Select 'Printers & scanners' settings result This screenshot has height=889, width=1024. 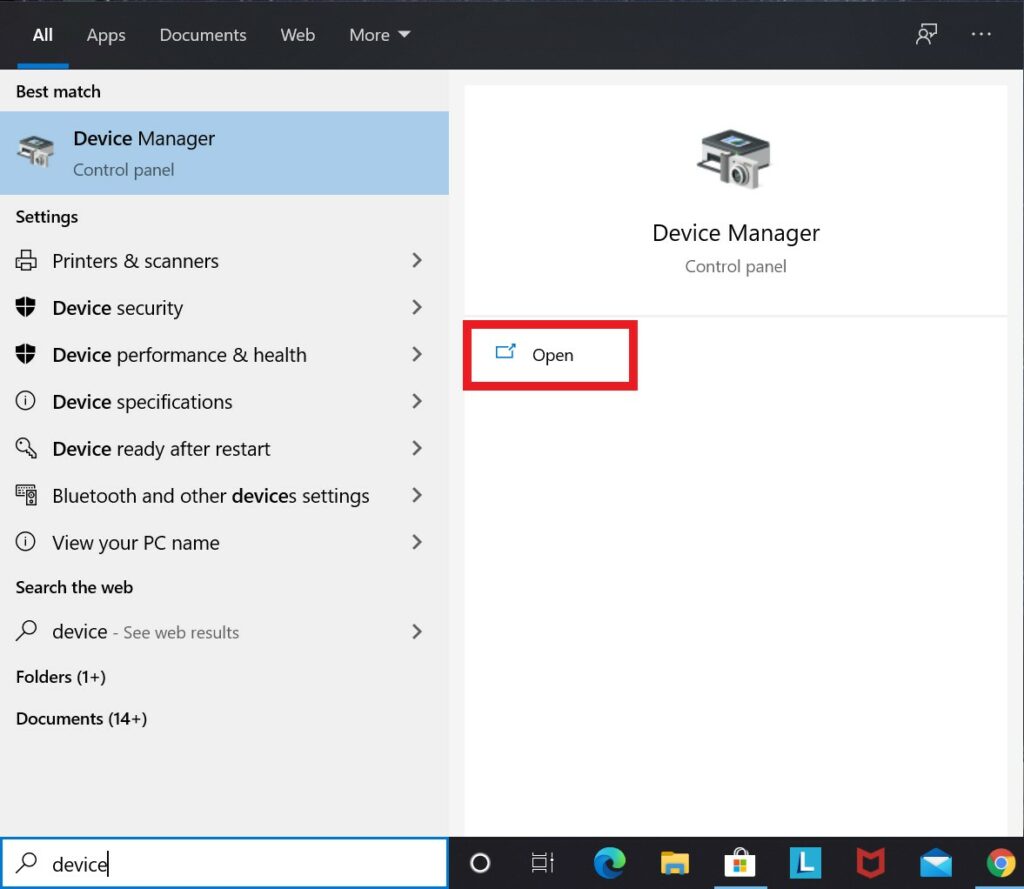224,261
